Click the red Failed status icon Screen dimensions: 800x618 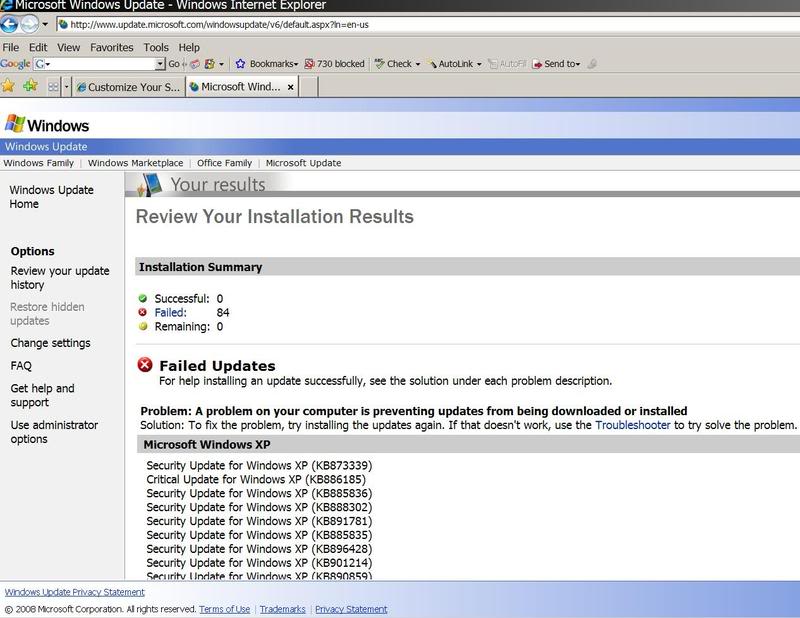pyautogui.click(x=143, y=312)
